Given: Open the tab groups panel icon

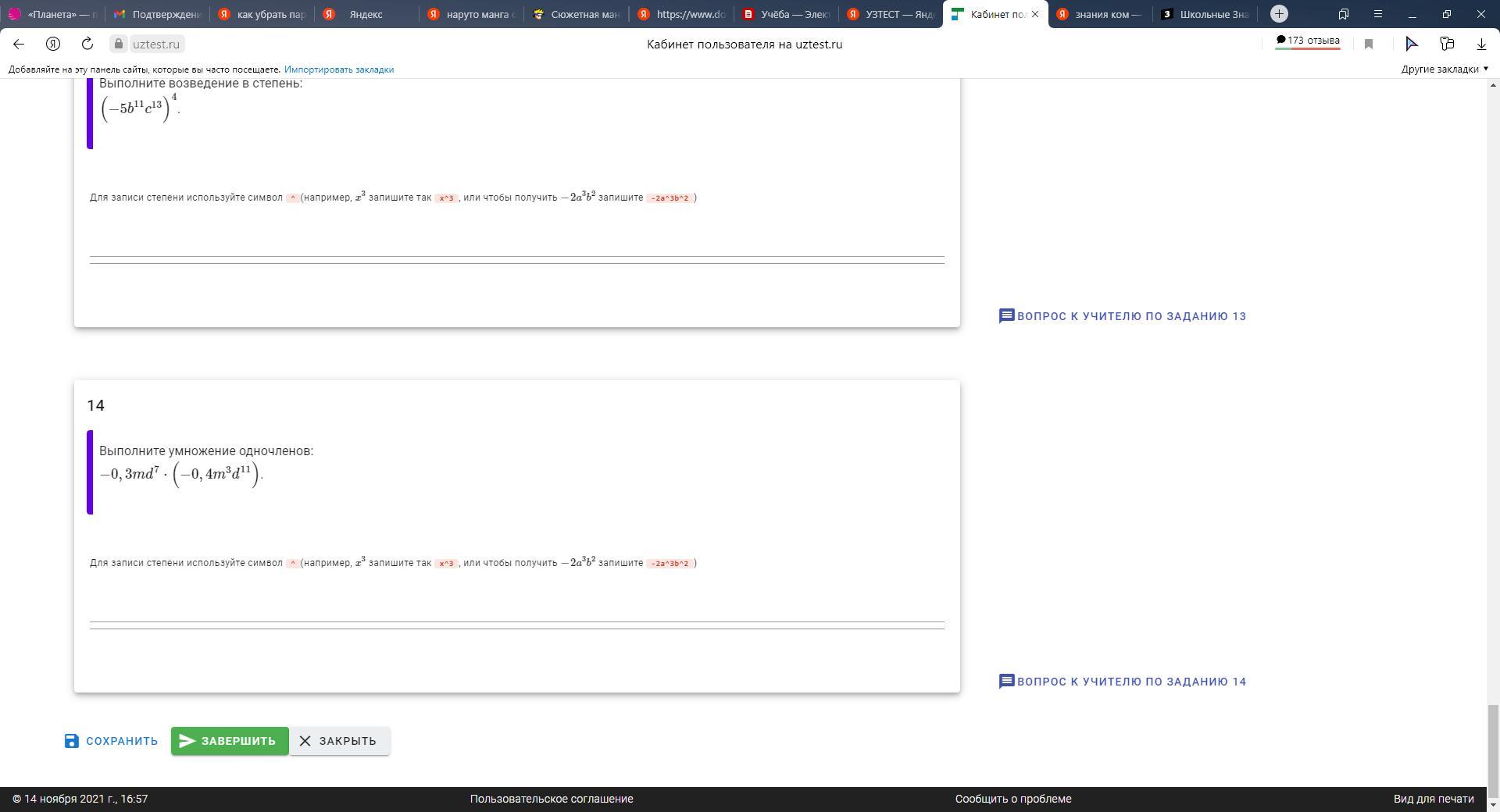Looking at the screenshot, I should [x=1344, y=14].
